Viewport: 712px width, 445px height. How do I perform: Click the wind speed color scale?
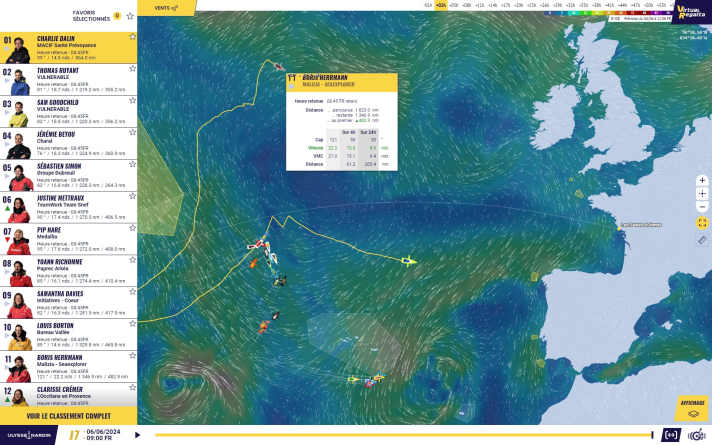click(608, 13)
